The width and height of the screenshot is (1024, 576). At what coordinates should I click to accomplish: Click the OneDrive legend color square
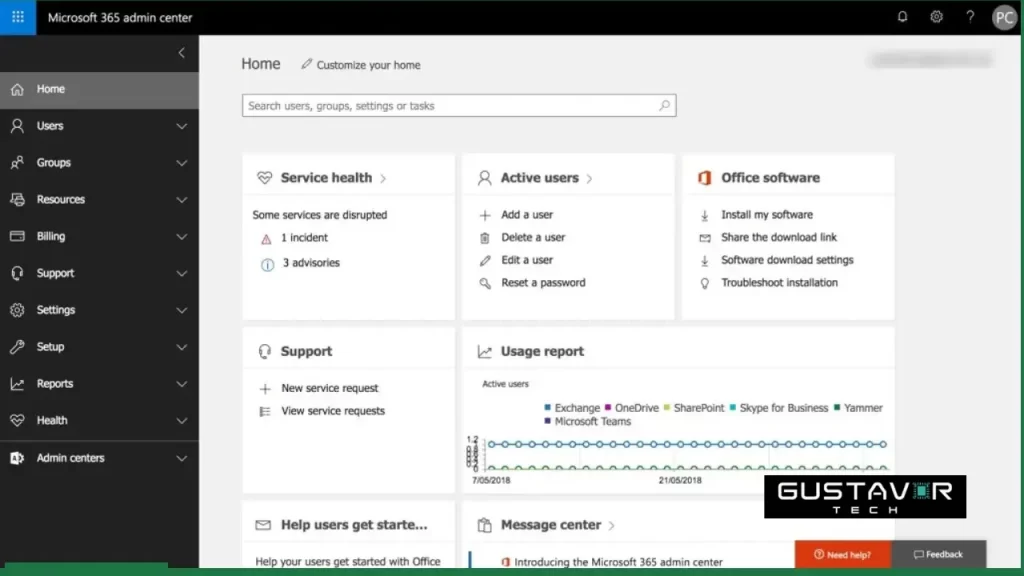click(608, 408)
